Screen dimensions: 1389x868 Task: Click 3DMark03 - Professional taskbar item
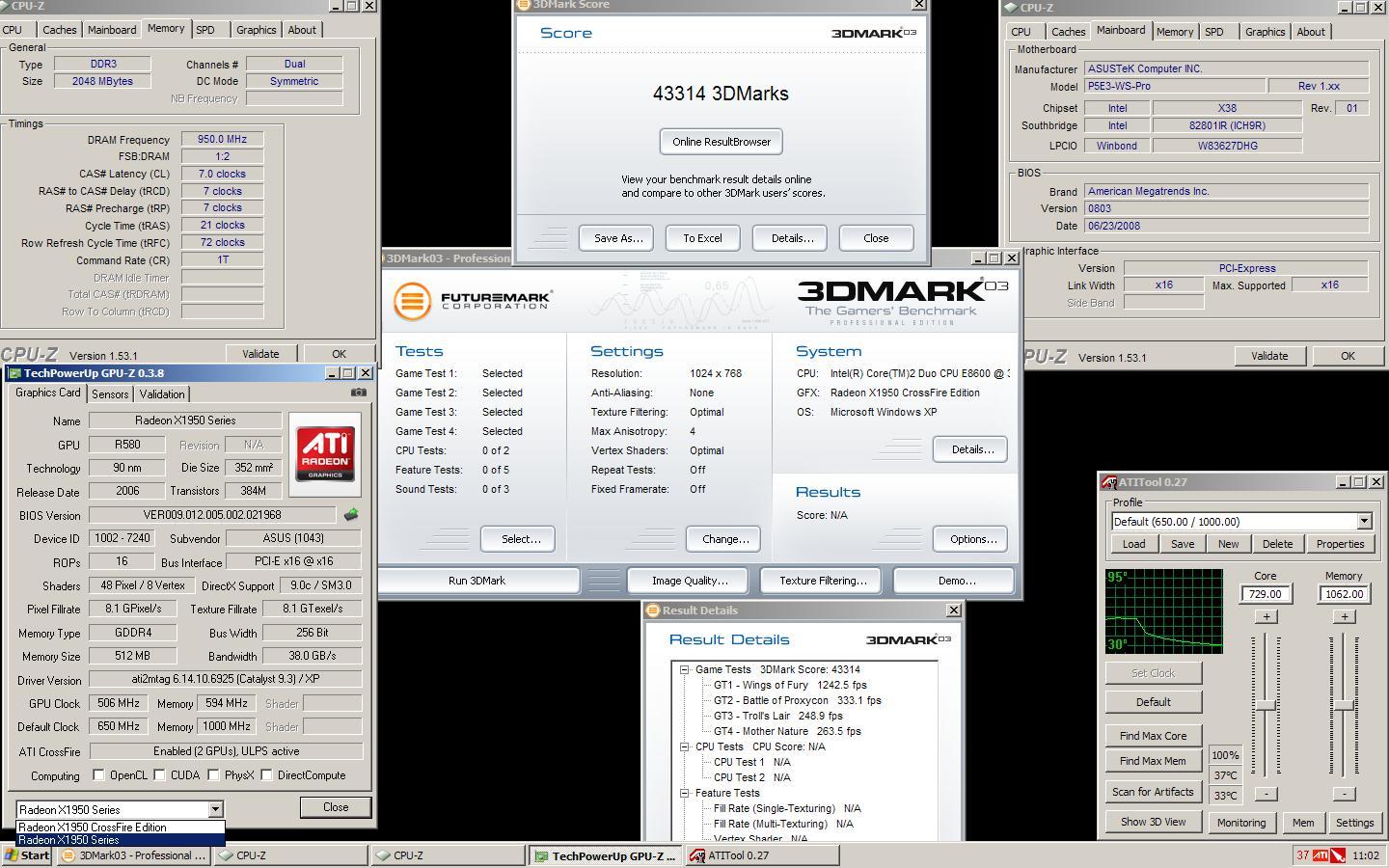point(134,855)
